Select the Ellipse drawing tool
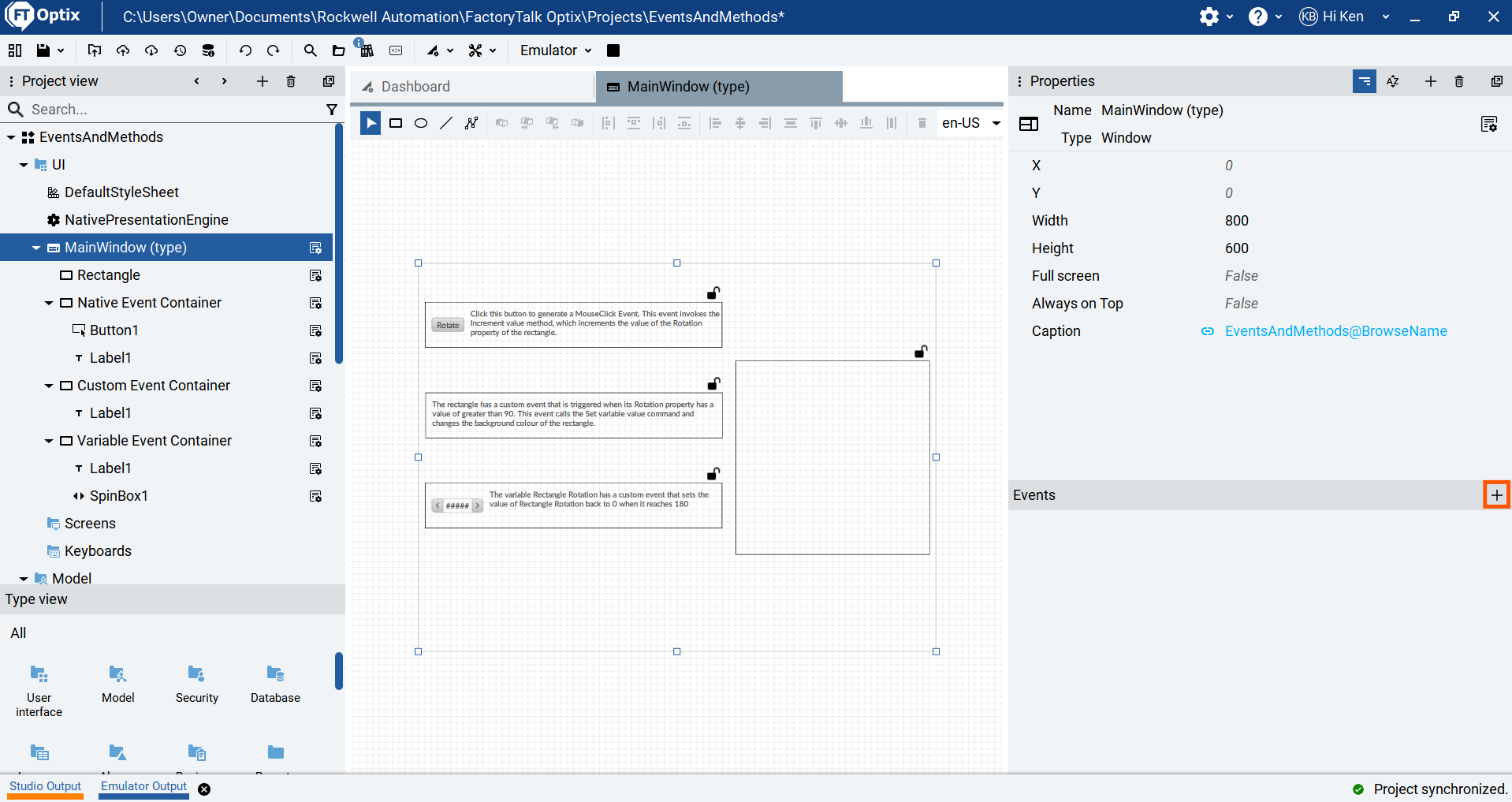The image size is (1512, 802). tap(421, 123)
